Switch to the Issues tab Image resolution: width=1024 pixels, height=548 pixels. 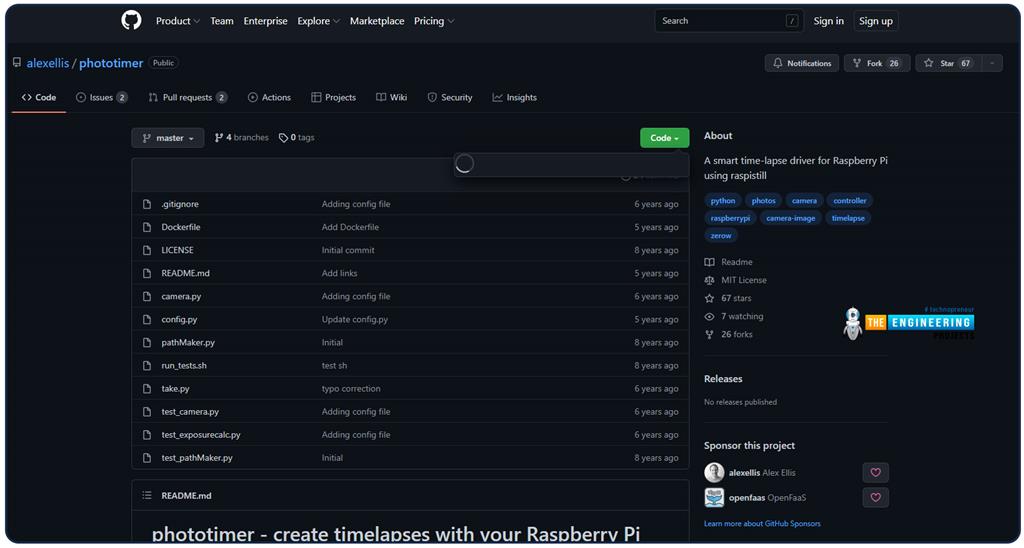point(101,98)
